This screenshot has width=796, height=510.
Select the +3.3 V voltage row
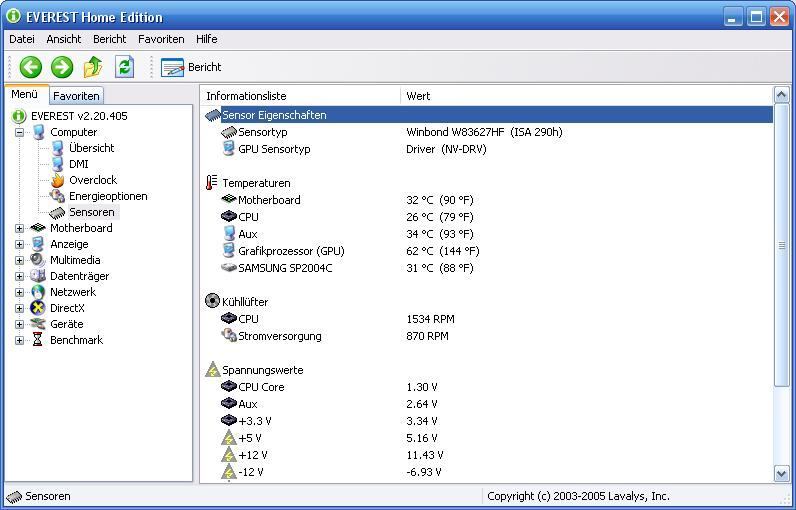488,421
